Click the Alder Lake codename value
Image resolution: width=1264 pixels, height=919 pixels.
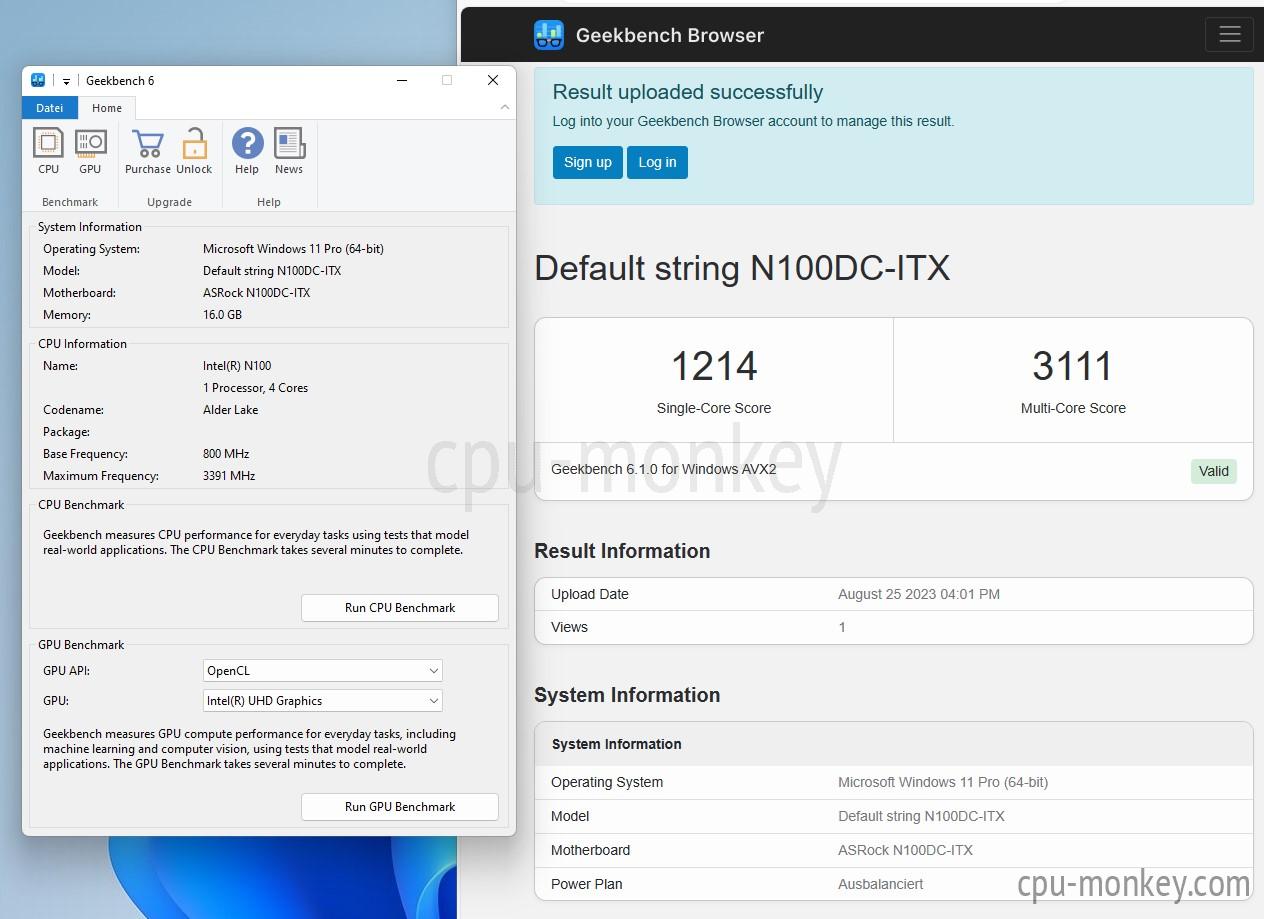point(230,410)
